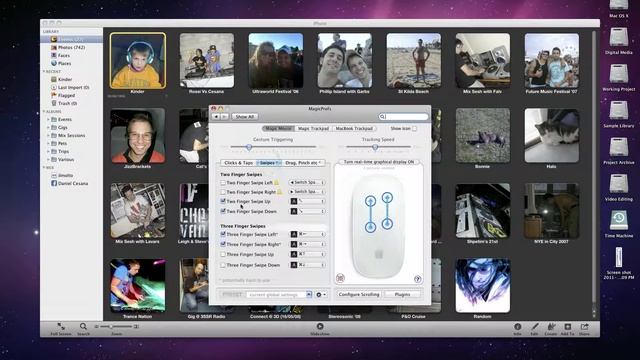Open action dropdown for Two Finger Swipe Left
This screenshot has height=360, width=640.
pos(307,182)
